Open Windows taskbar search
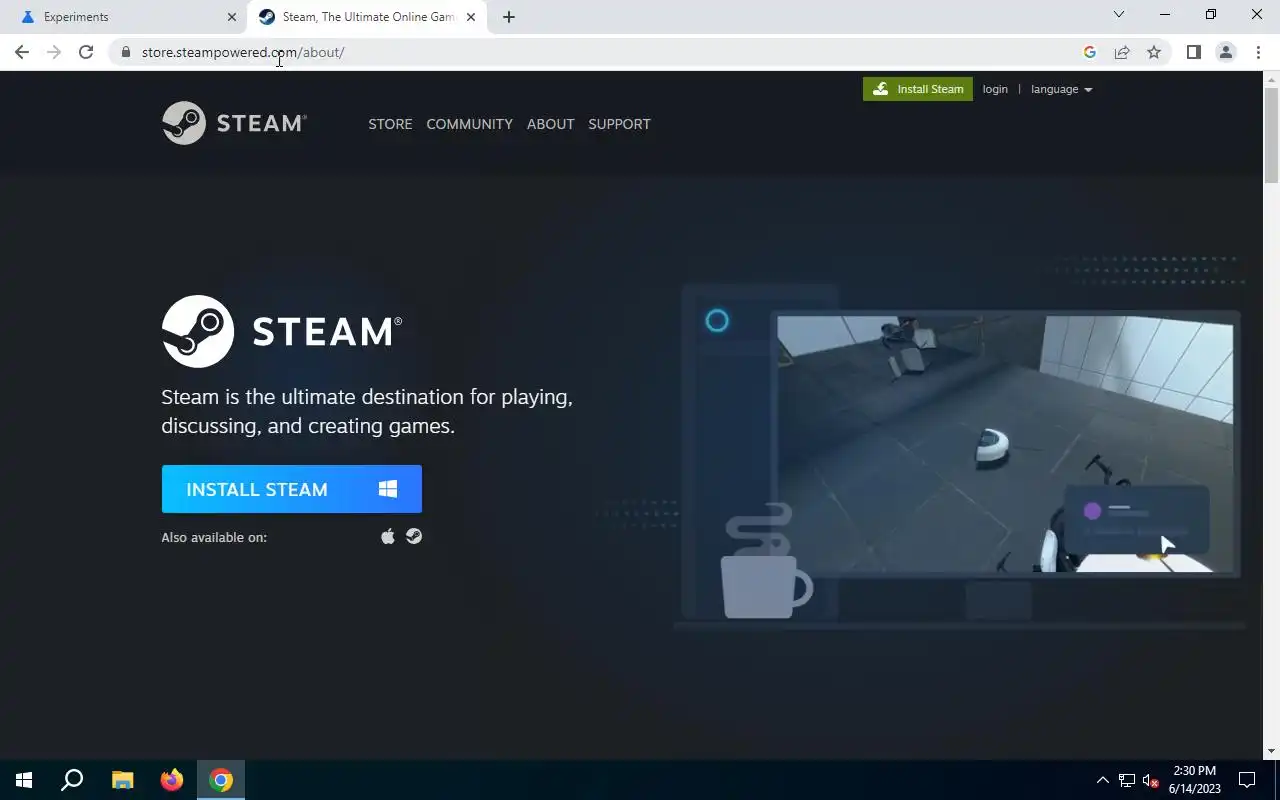 click(72, 780)
